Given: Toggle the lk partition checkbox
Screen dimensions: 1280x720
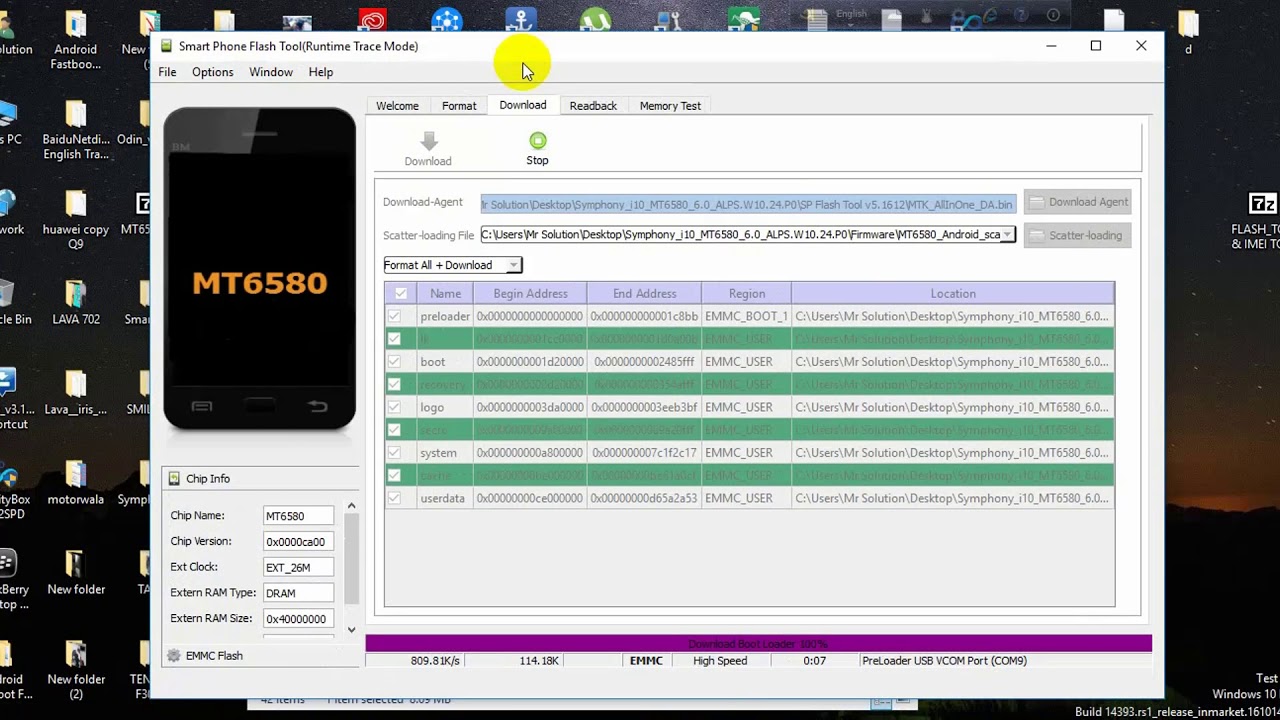Looking at the screenshot, I should tap(394, 339).
